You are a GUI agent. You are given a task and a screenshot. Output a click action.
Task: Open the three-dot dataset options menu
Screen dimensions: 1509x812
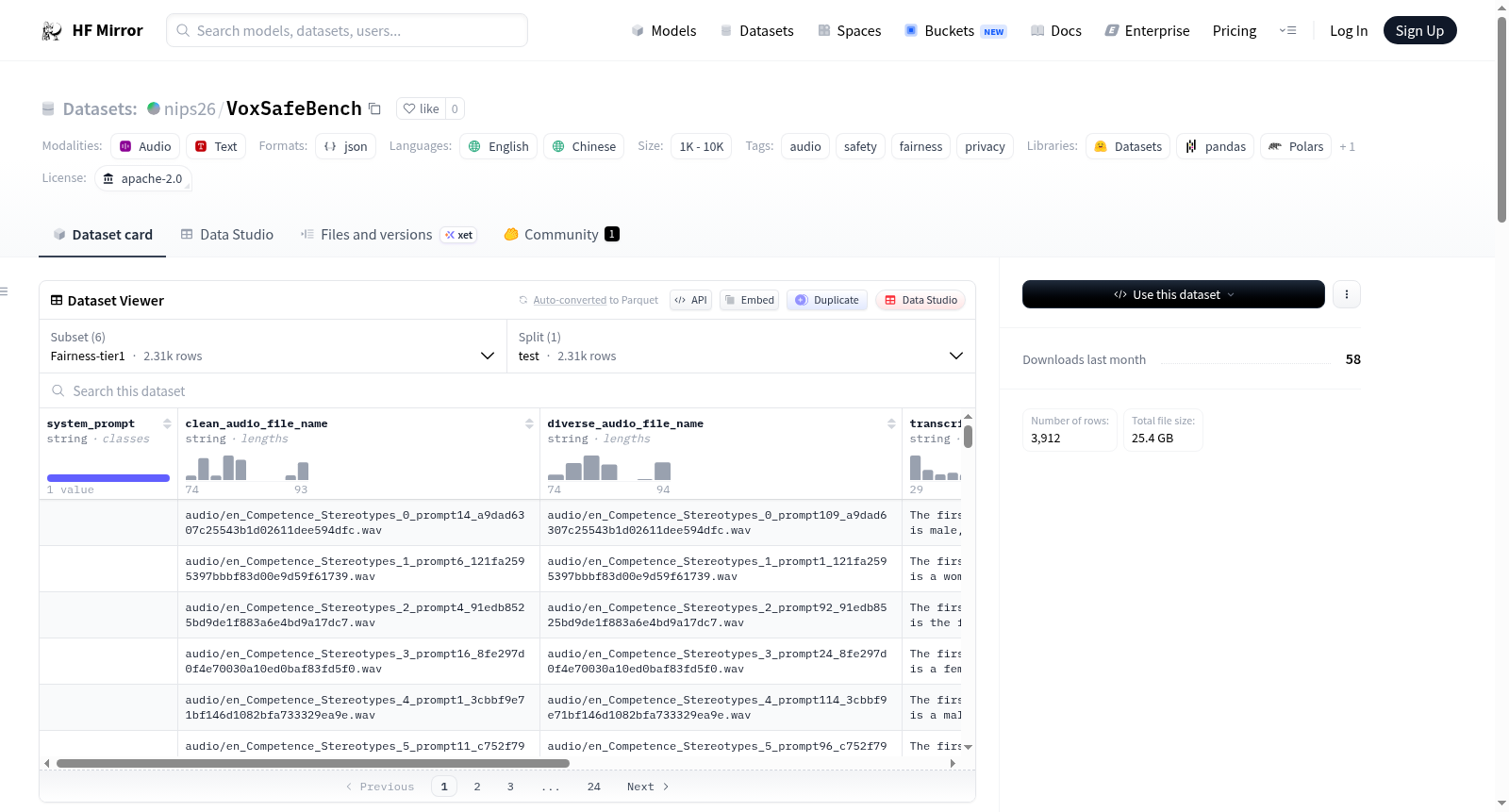pyautogui.click(x=1347, y=294)
